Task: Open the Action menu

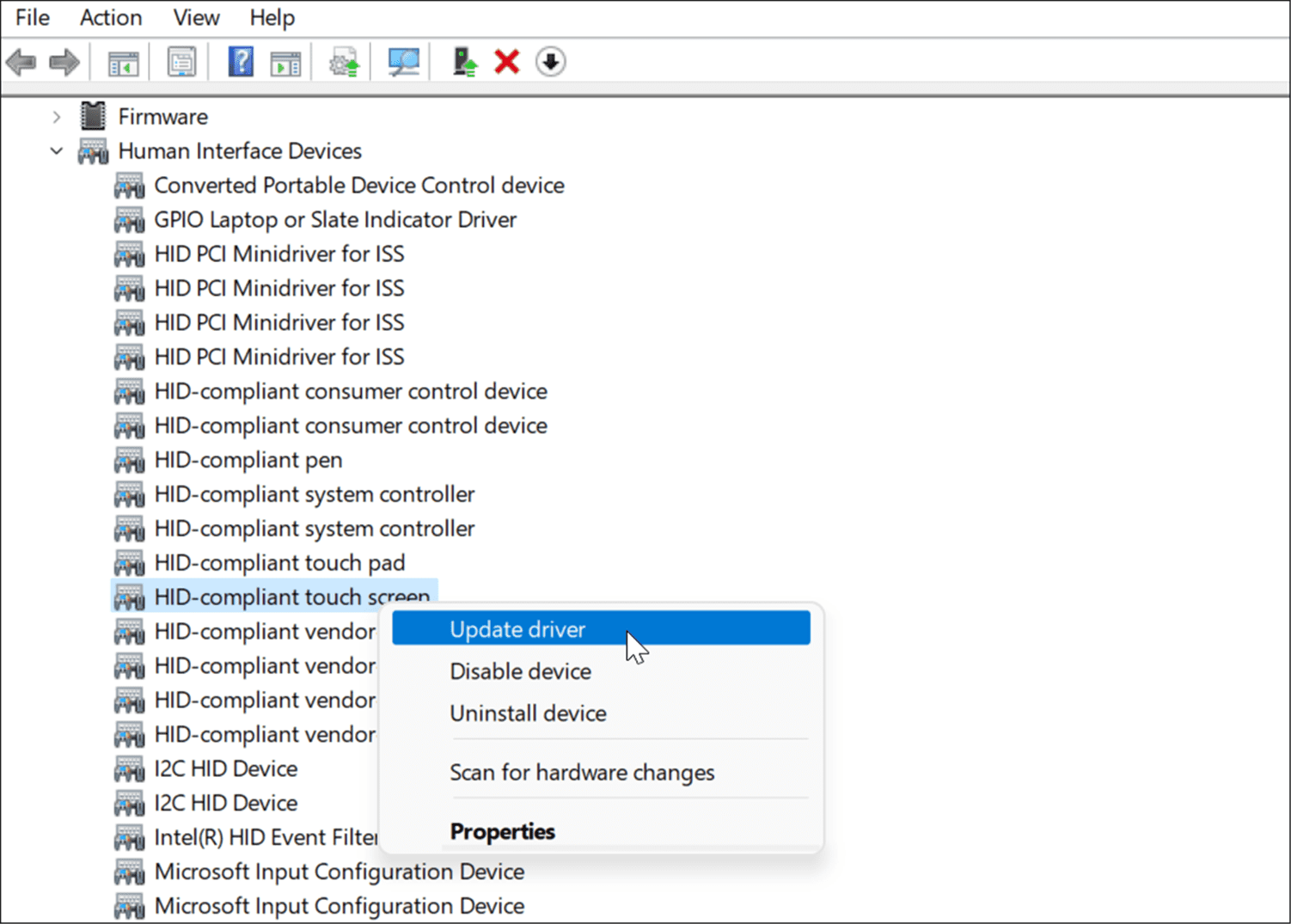Action: [x=110, y=17]
